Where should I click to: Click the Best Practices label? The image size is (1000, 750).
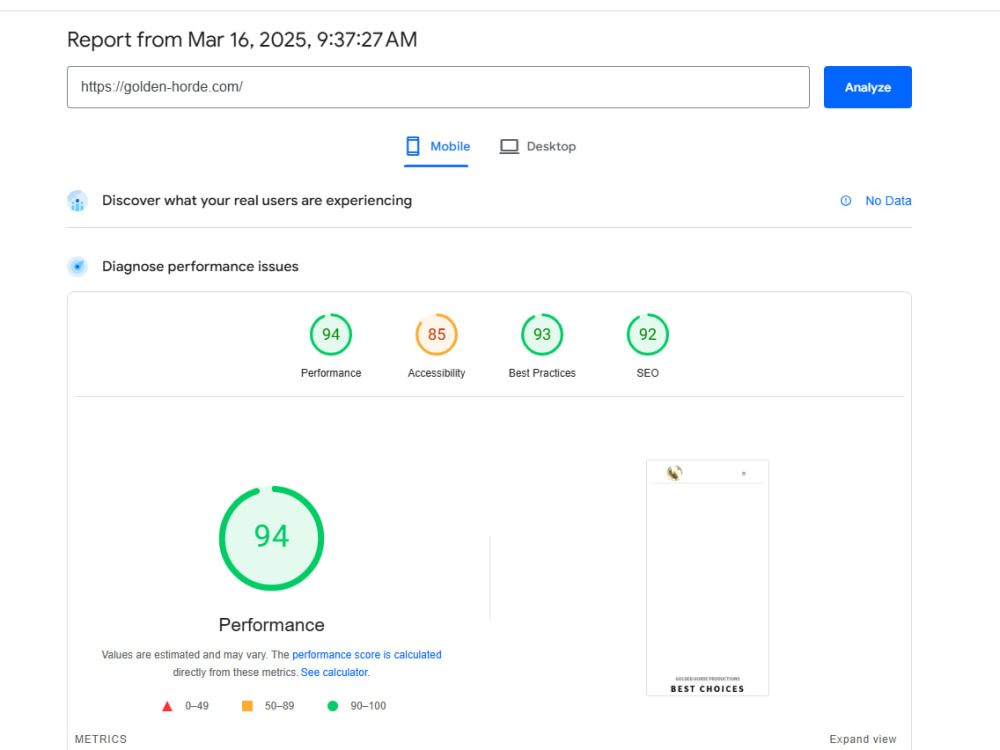(x=542, y=373)
